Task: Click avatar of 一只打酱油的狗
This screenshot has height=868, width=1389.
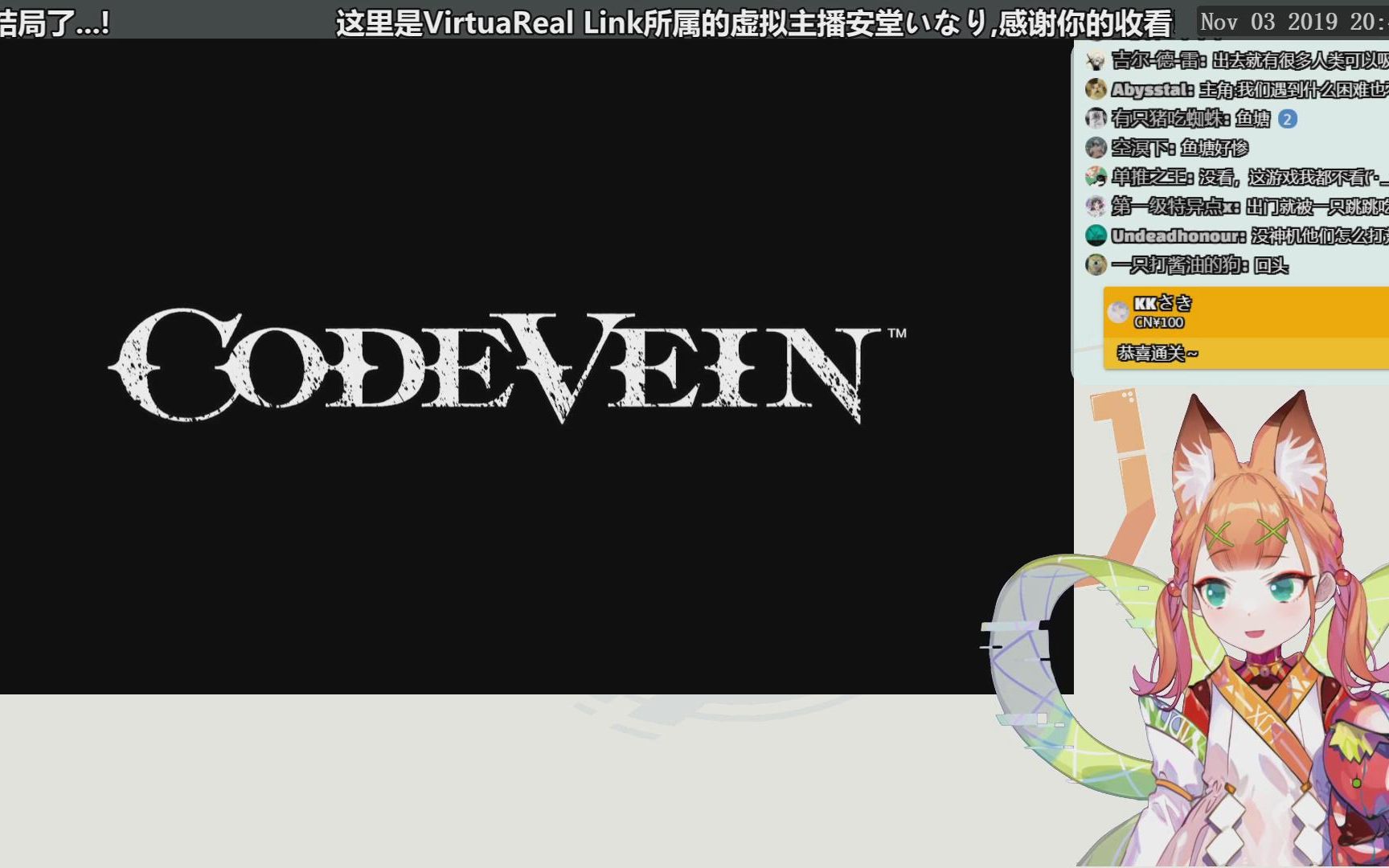Action: coord(1096,264)
